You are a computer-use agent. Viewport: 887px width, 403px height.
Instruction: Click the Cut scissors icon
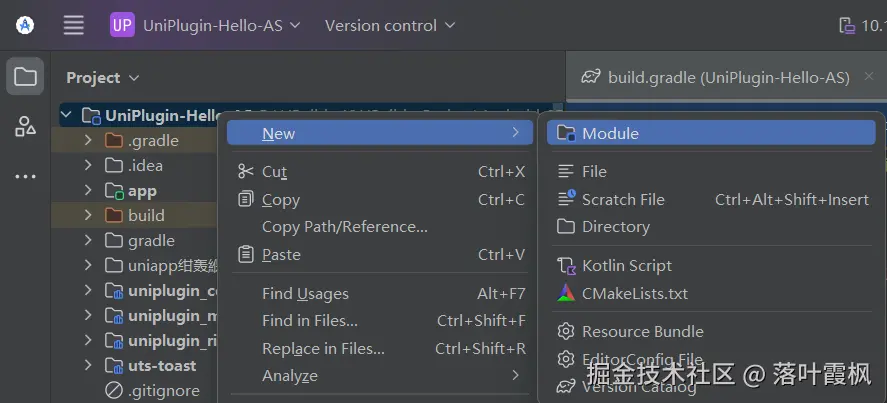click(x=246, y=171)
